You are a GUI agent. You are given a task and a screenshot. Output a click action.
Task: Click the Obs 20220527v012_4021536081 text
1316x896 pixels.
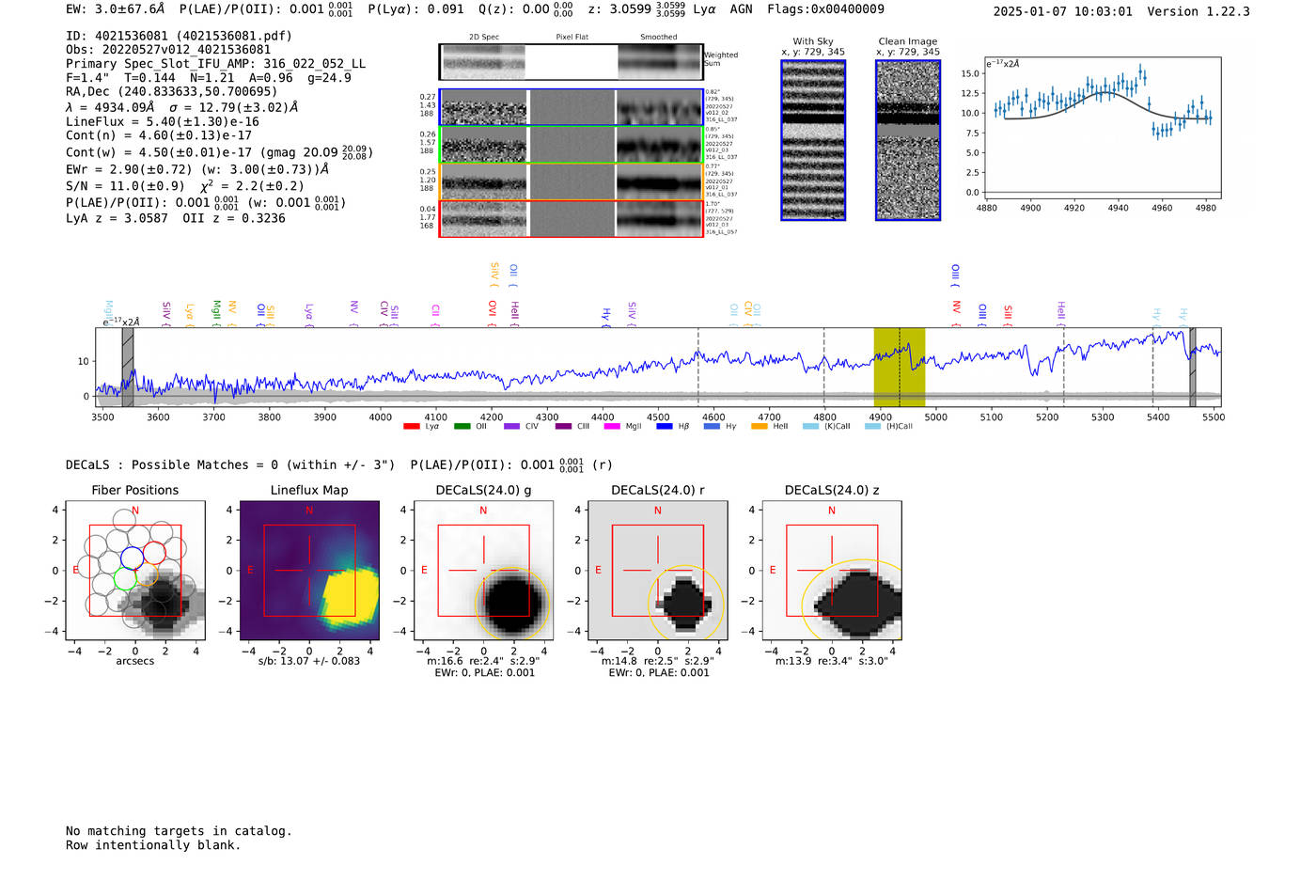[168, 50]
